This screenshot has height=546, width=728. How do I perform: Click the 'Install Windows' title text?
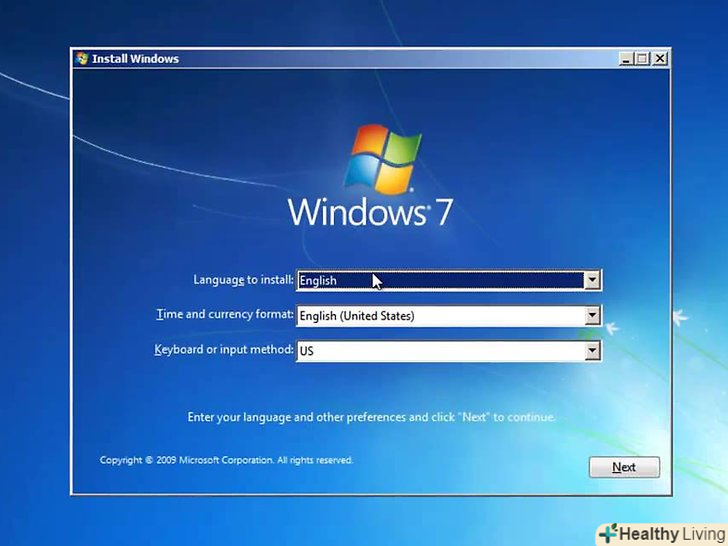pyautogui.click(x=135, y=59)
